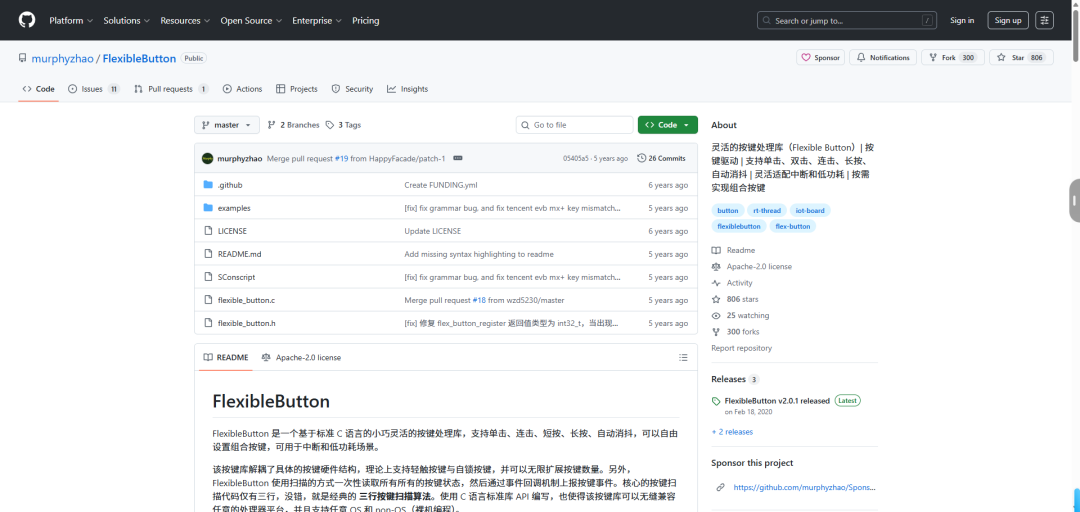Open pull request #19 link
This screenshot has height=512, width=1080.
click(342, 158)
